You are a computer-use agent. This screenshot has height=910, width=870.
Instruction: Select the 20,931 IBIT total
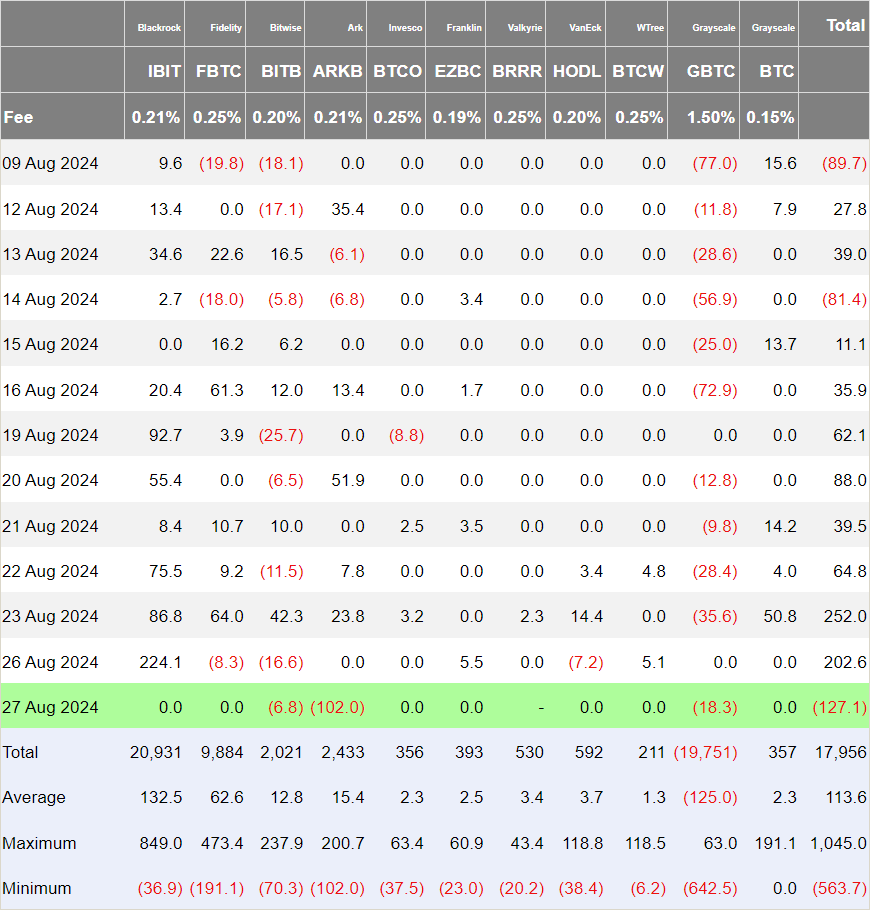point(156,753)
